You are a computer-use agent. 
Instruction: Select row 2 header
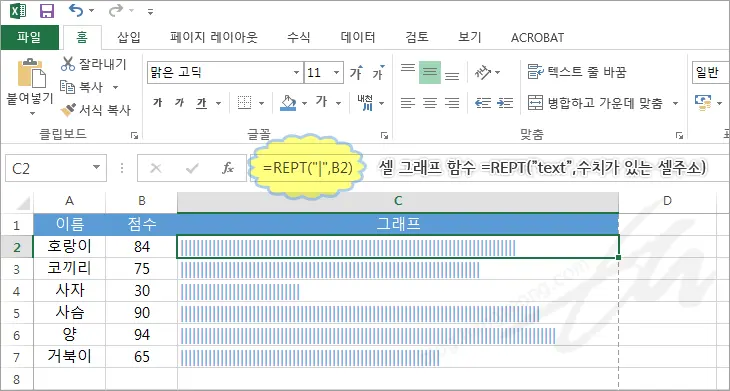coord(17,247)
